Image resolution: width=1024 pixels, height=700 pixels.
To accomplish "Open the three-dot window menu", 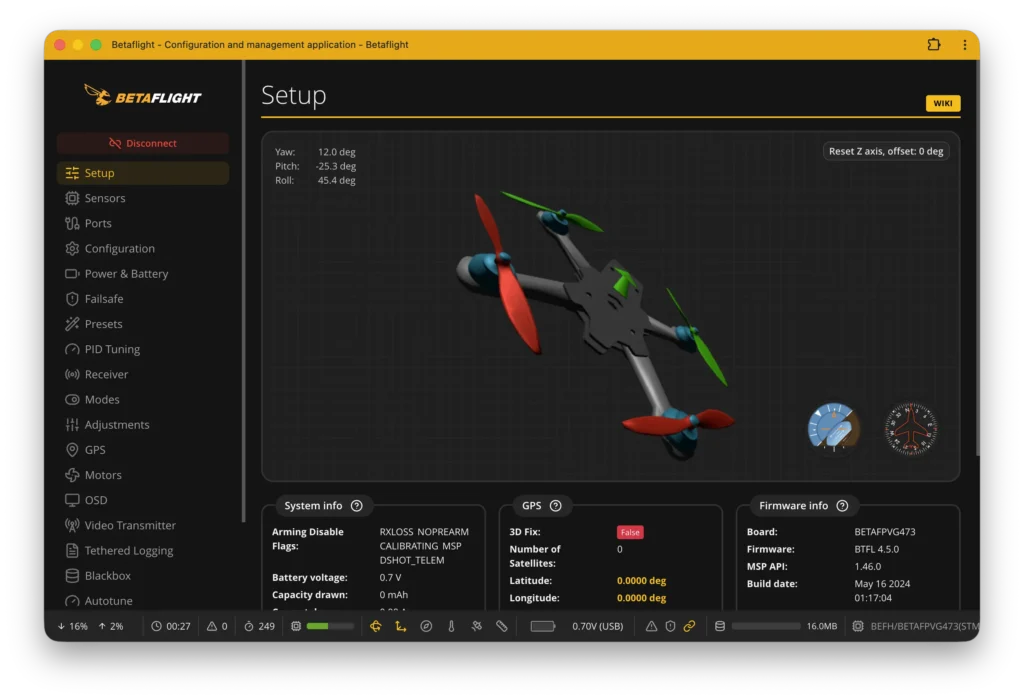I will (965, 44).
